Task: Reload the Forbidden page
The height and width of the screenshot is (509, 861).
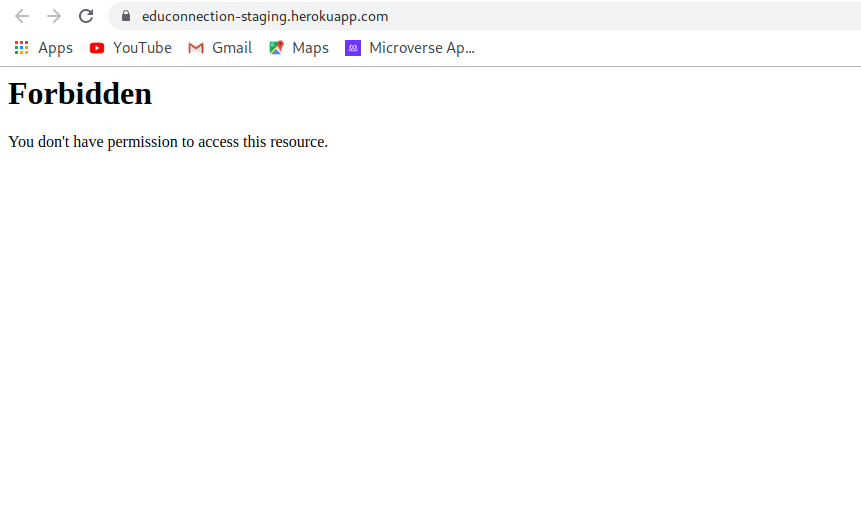Action: (86, 16)
